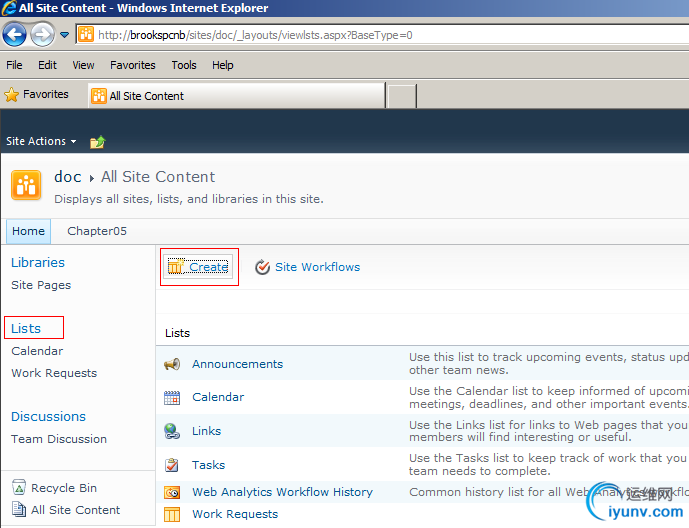
Task: Open the doc breadcrumb link
Action: click(x=68, y=177)
